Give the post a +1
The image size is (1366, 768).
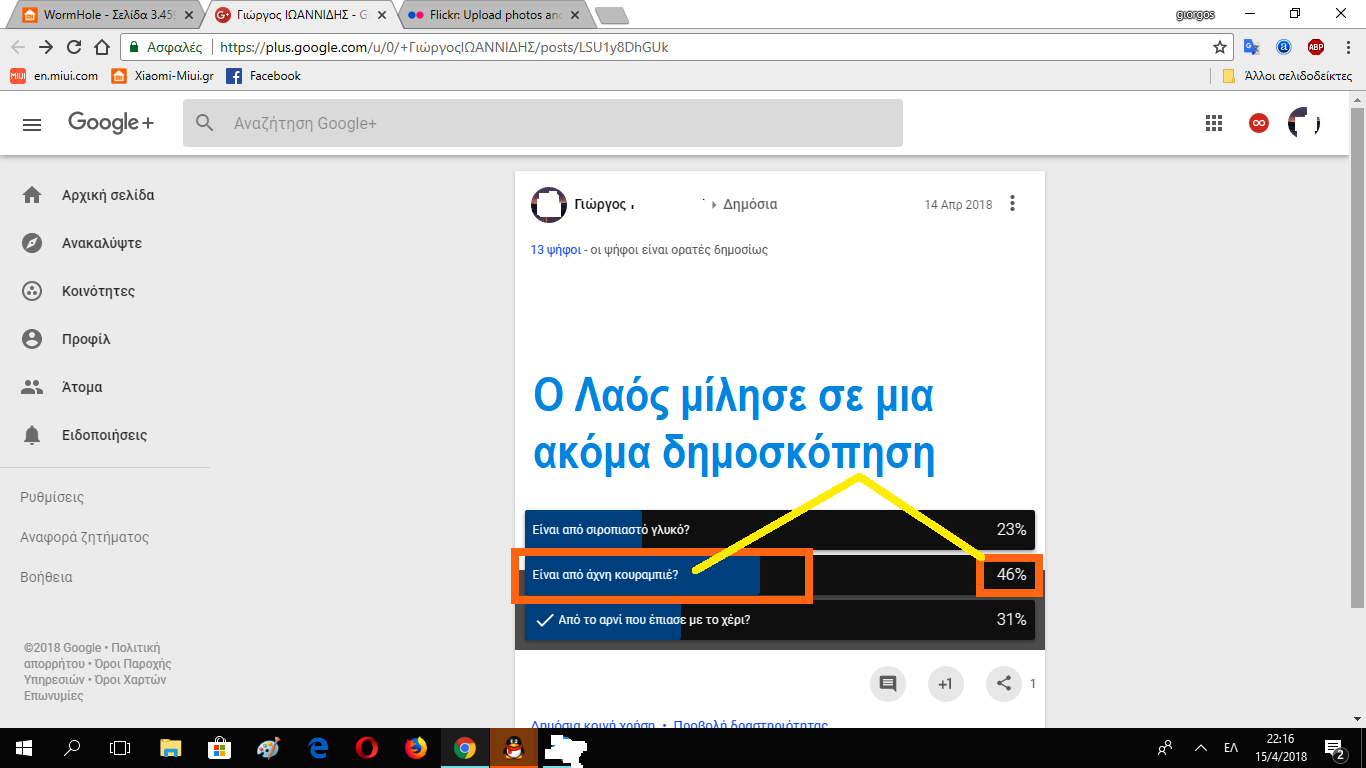coord(945,684)
